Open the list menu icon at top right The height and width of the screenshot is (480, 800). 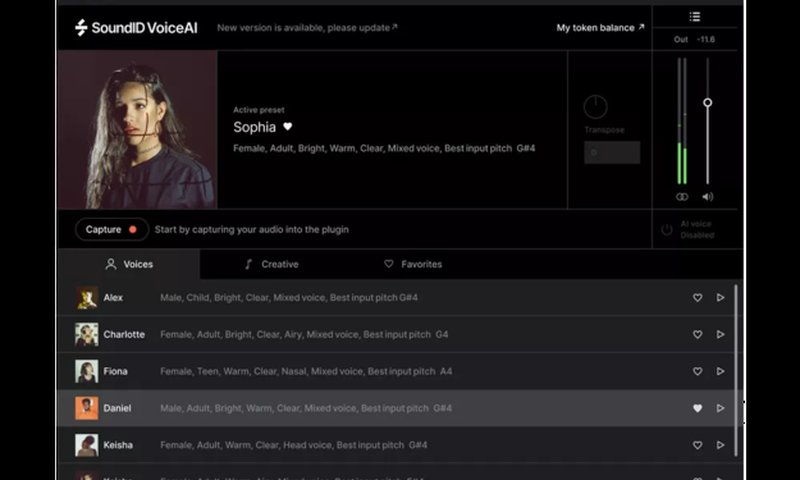click(695, 16)
